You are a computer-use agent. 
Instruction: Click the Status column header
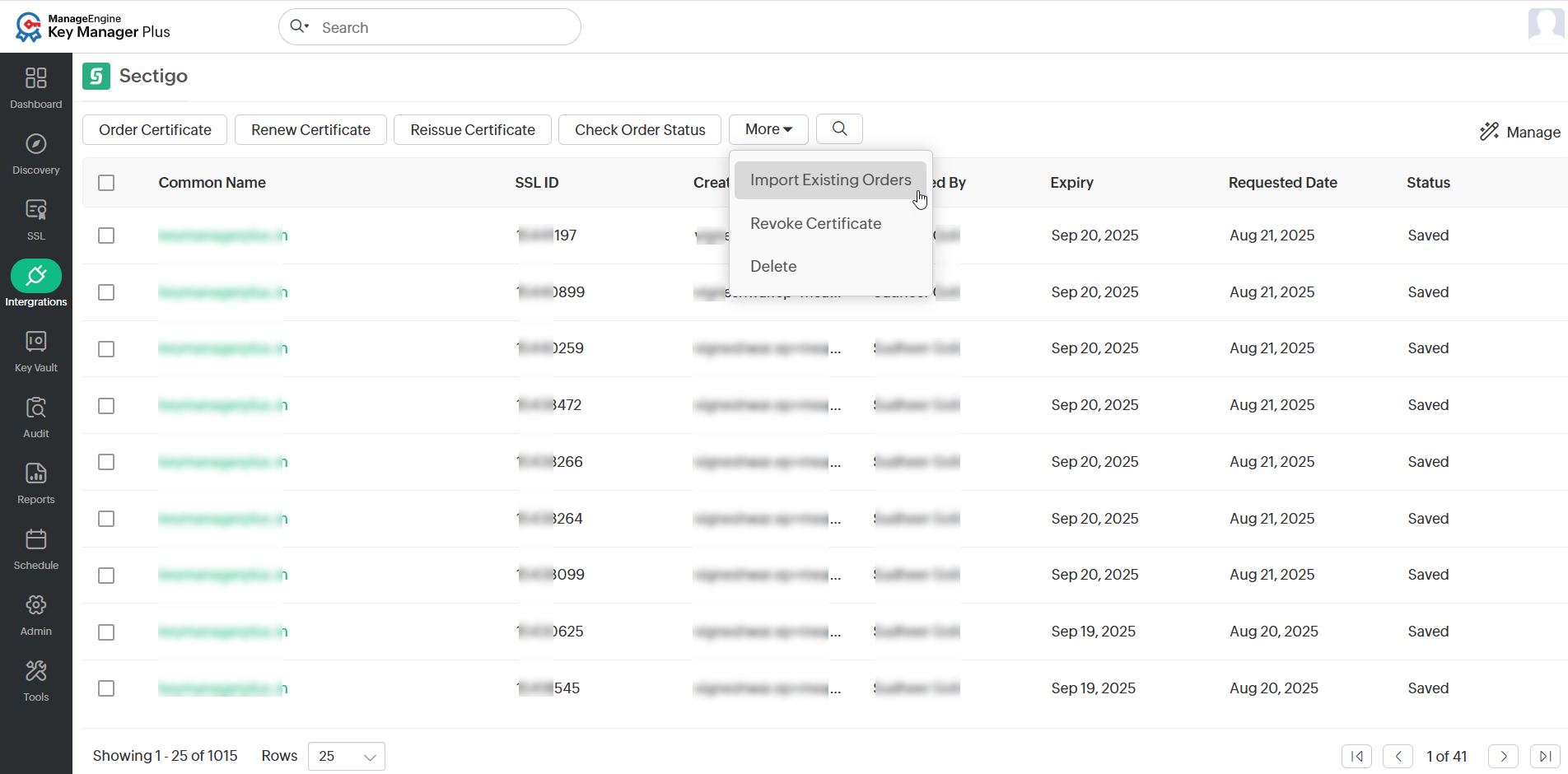click(1428, 183)
